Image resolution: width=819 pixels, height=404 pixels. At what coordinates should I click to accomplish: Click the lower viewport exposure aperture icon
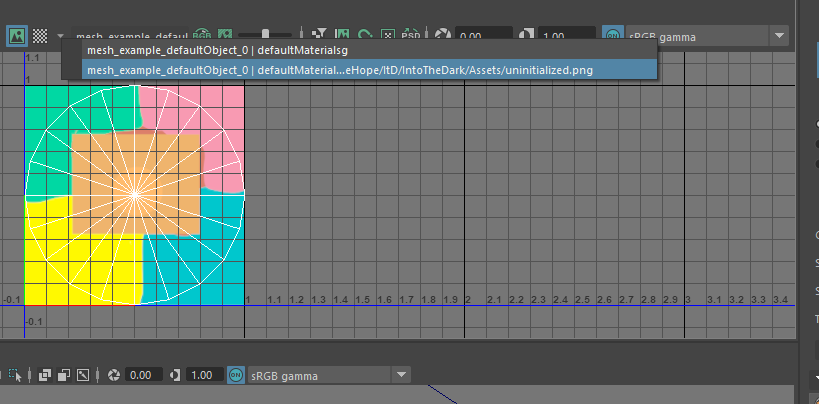coord(113,375)
